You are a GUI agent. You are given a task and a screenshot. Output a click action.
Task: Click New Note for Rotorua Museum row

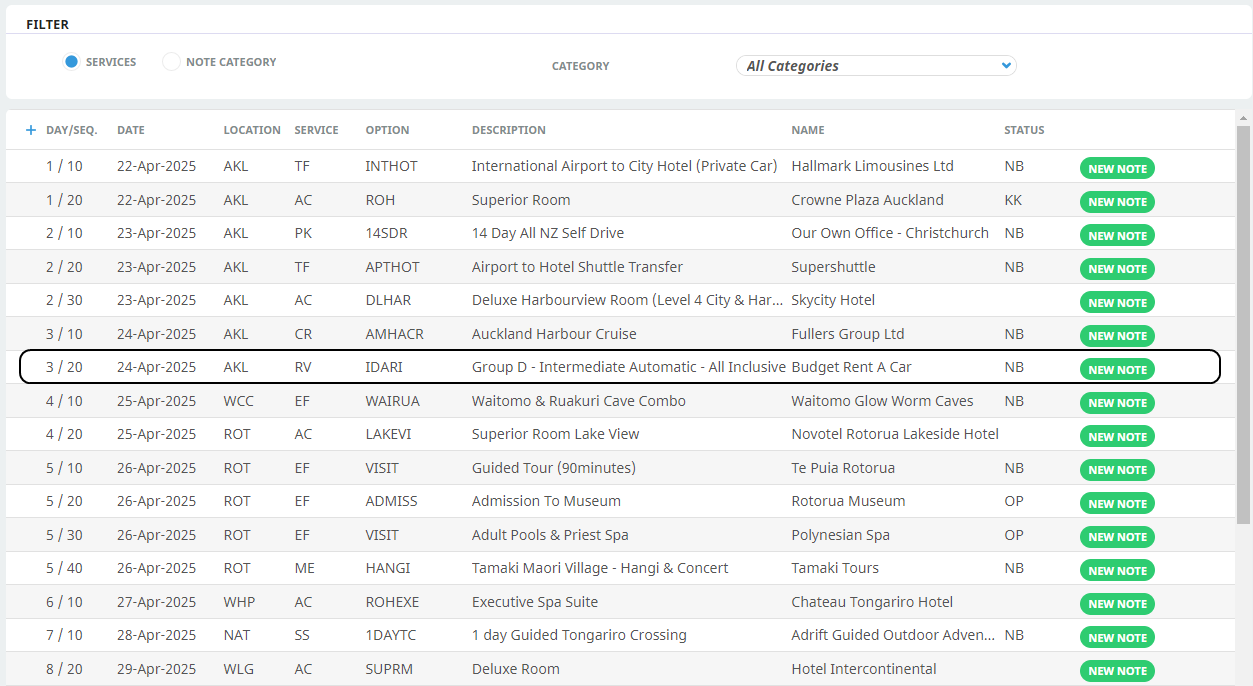pyautogui.click(x=1117, y=504)
